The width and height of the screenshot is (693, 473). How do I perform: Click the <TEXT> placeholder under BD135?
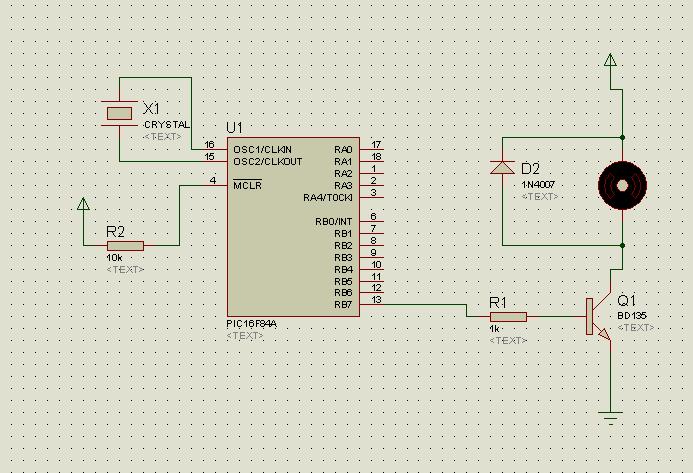pos(636,328)
